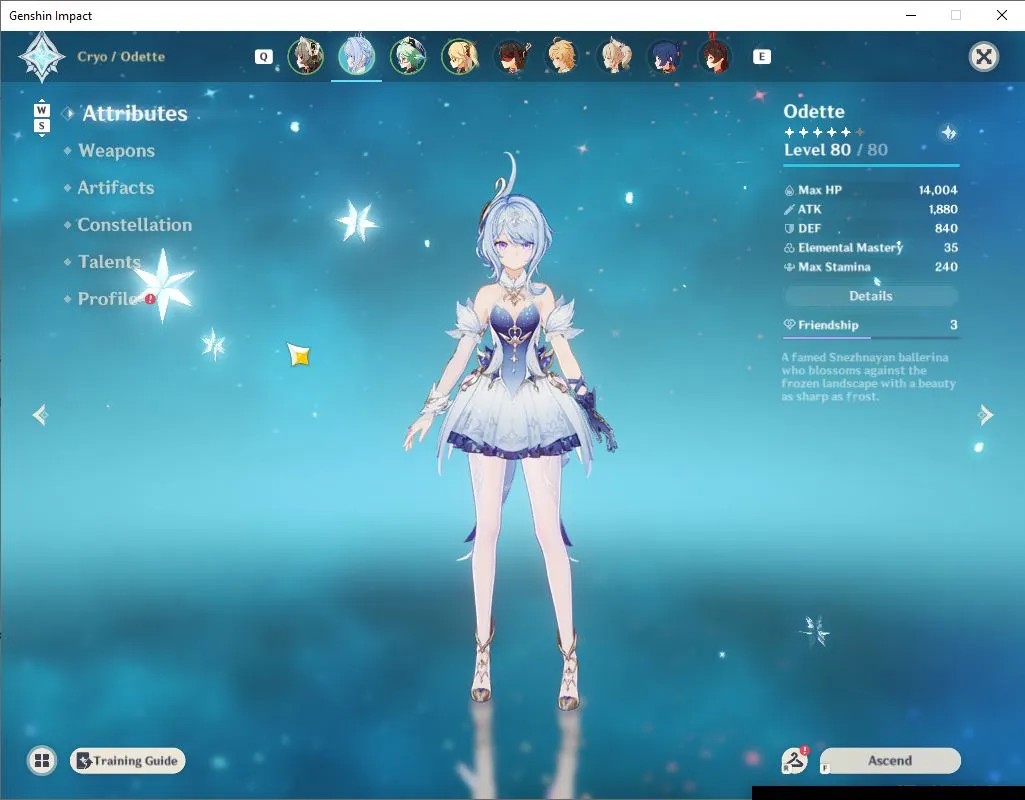Click the Ascend button

point(890,761)
